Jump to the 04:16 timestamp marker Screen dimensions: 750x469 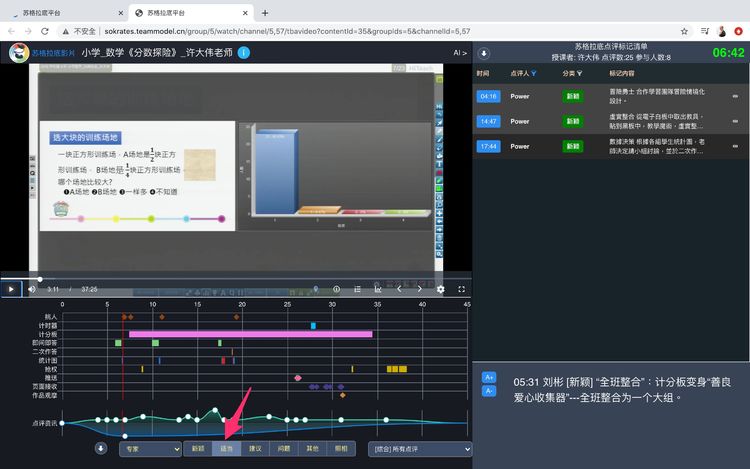point(488,96)
